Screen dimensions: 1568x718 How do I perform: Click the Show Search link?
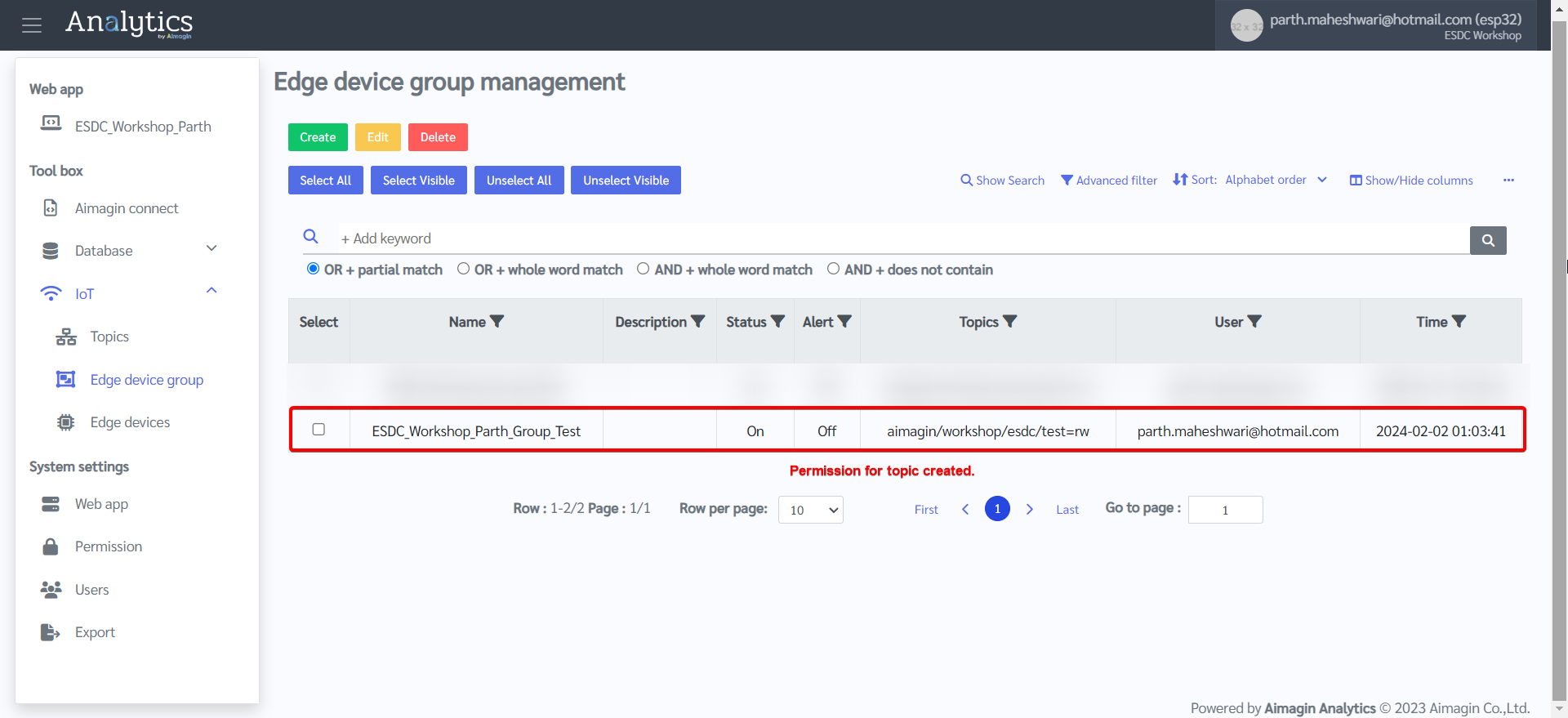[1002, 181]
